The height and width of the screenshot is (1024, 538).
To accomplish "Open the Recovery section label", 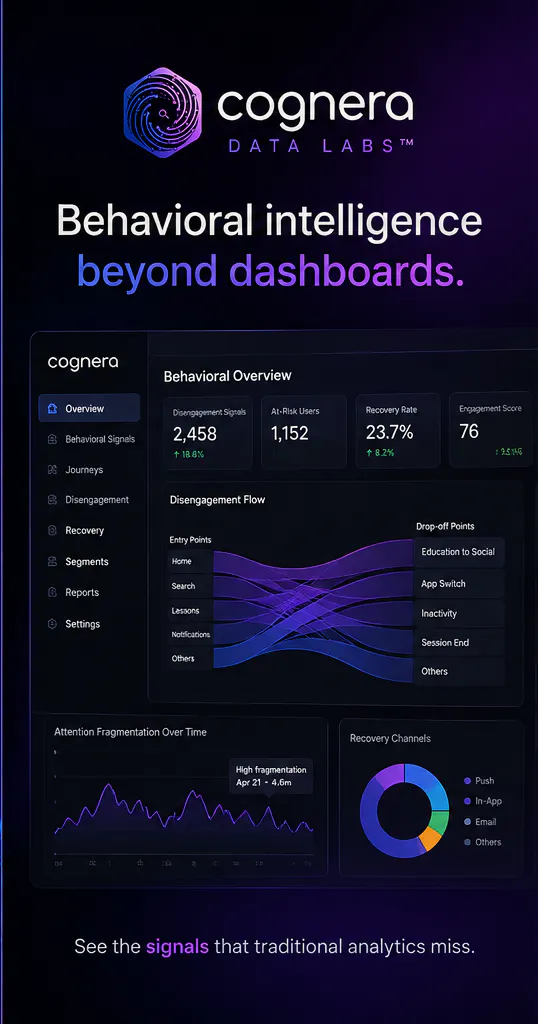I will tap(84, 530).
